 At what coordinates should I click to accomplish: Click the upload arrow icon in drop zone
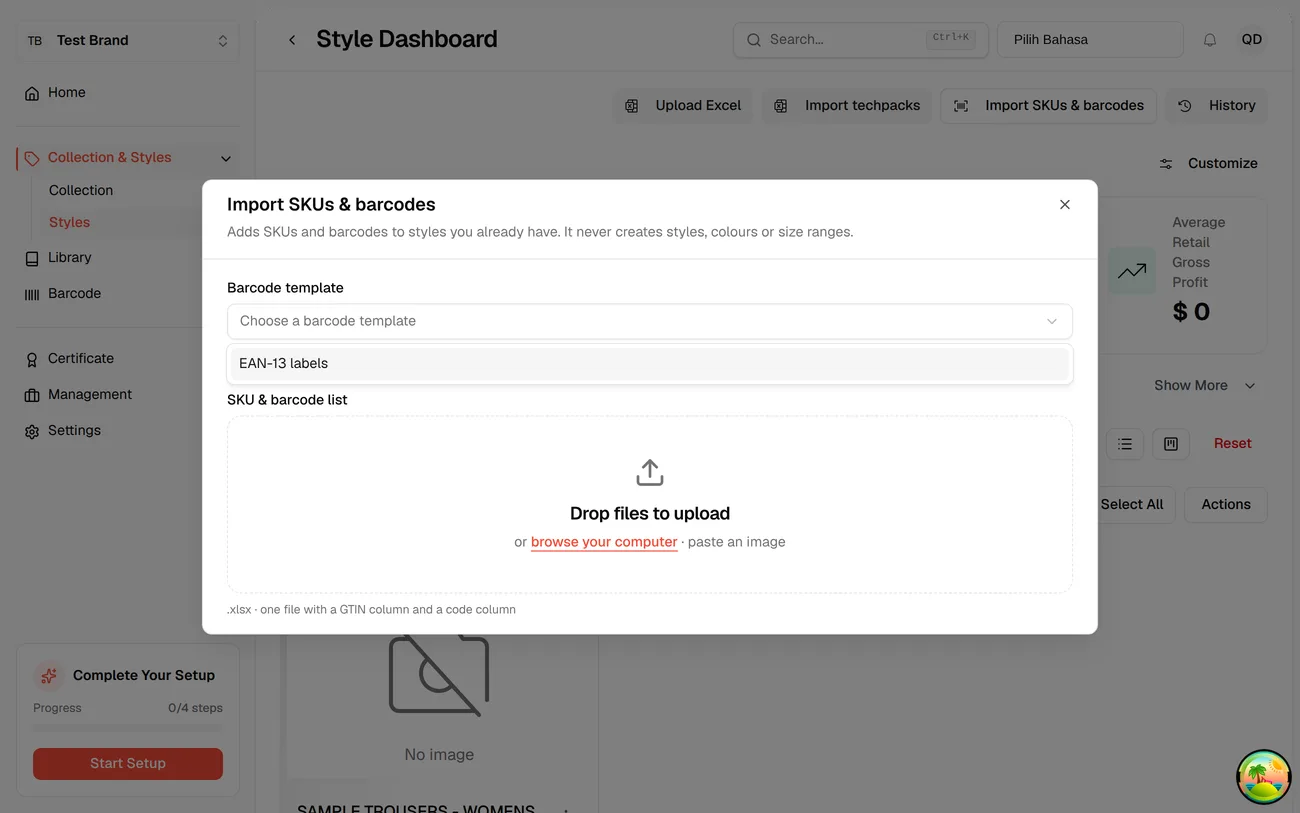[x=650, y=472]
